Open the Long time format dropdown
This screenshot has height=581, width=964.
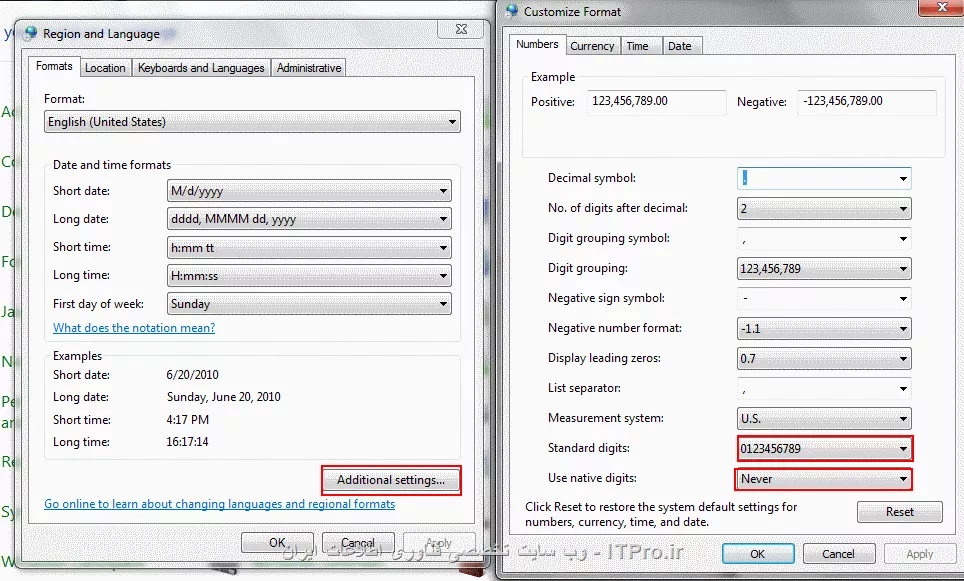pos(309,275)
